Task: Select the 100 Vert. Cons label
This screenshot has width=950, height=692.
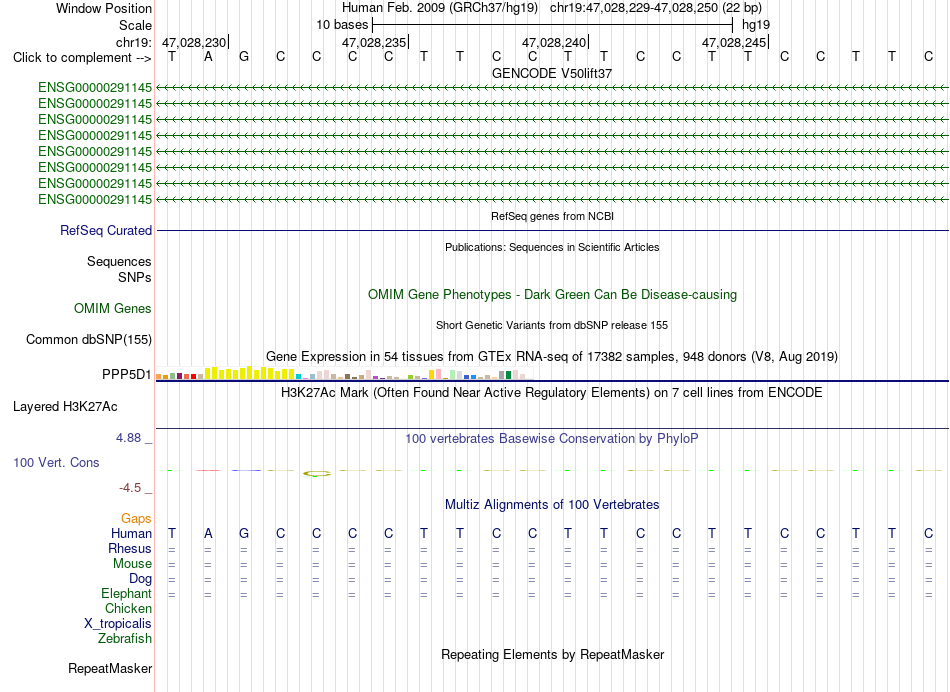Action: pos(56,463)
